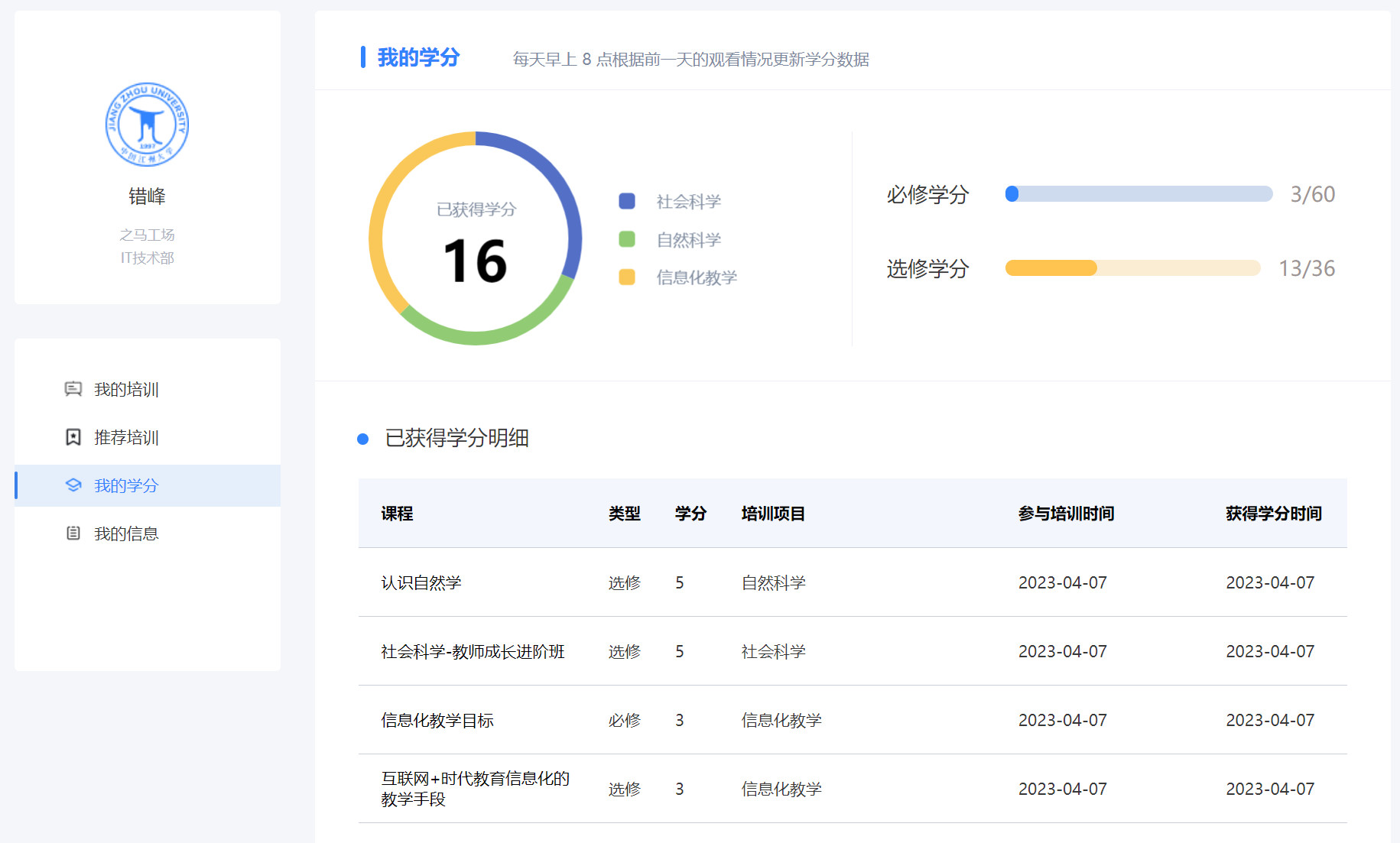Click the 培训项目 column header
Screen dimensions: 1400x843
pyautogui.click(x=773, y=514)
